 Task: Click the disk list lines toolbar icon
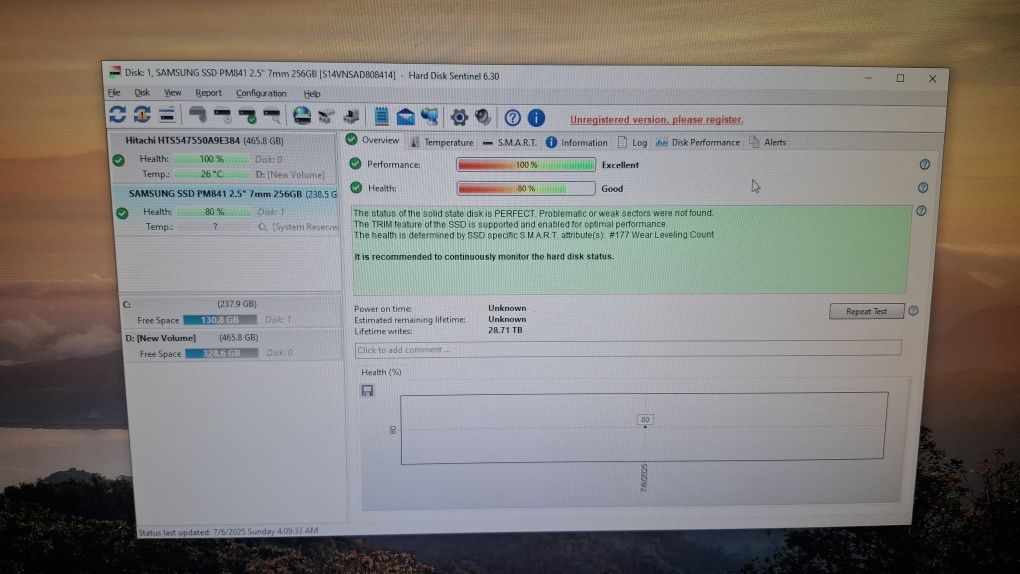point(167,115)
